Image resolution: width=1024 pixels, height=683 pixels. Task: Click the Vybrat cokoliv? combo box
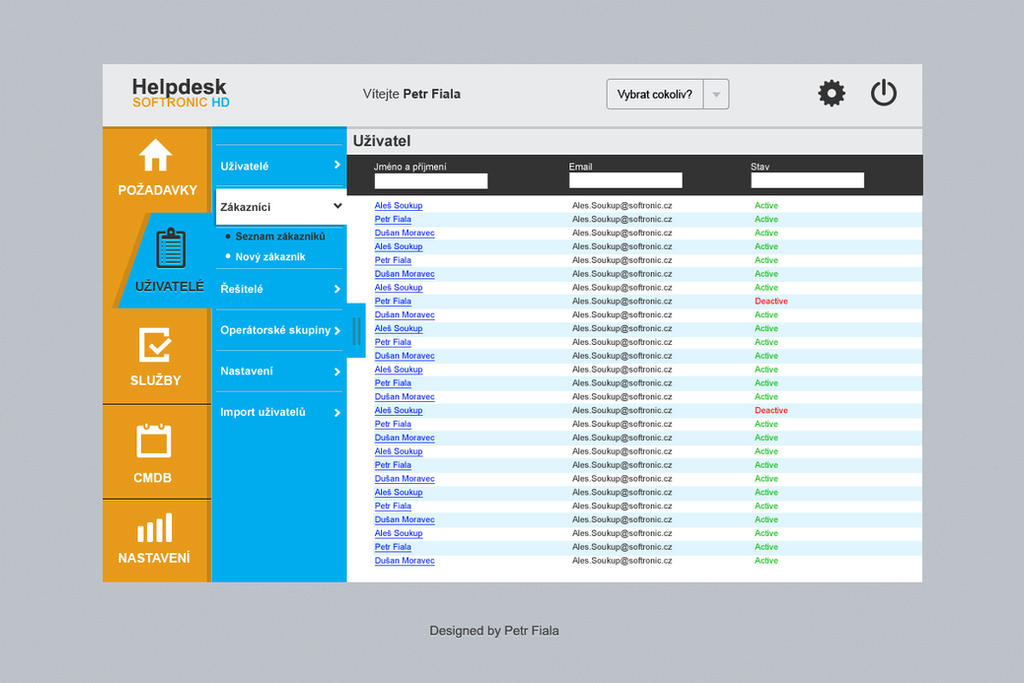click(x=667, y=95)
